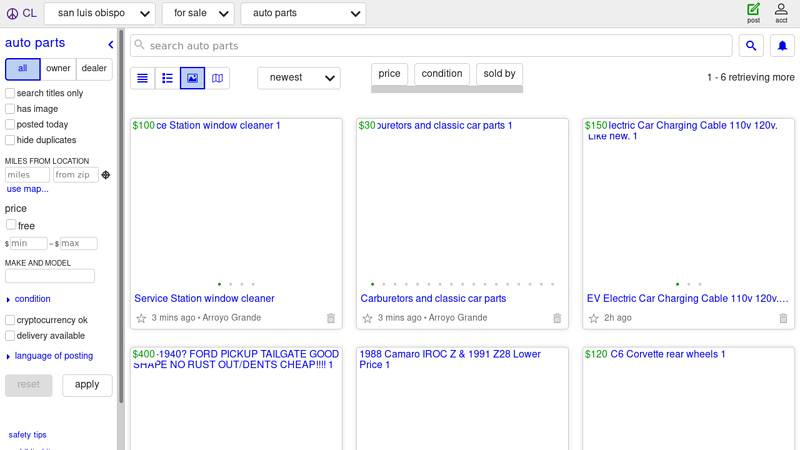800x450 pixels.
Task: Toggle cryptocurrency ok checkbox
Action: point(10,320)
